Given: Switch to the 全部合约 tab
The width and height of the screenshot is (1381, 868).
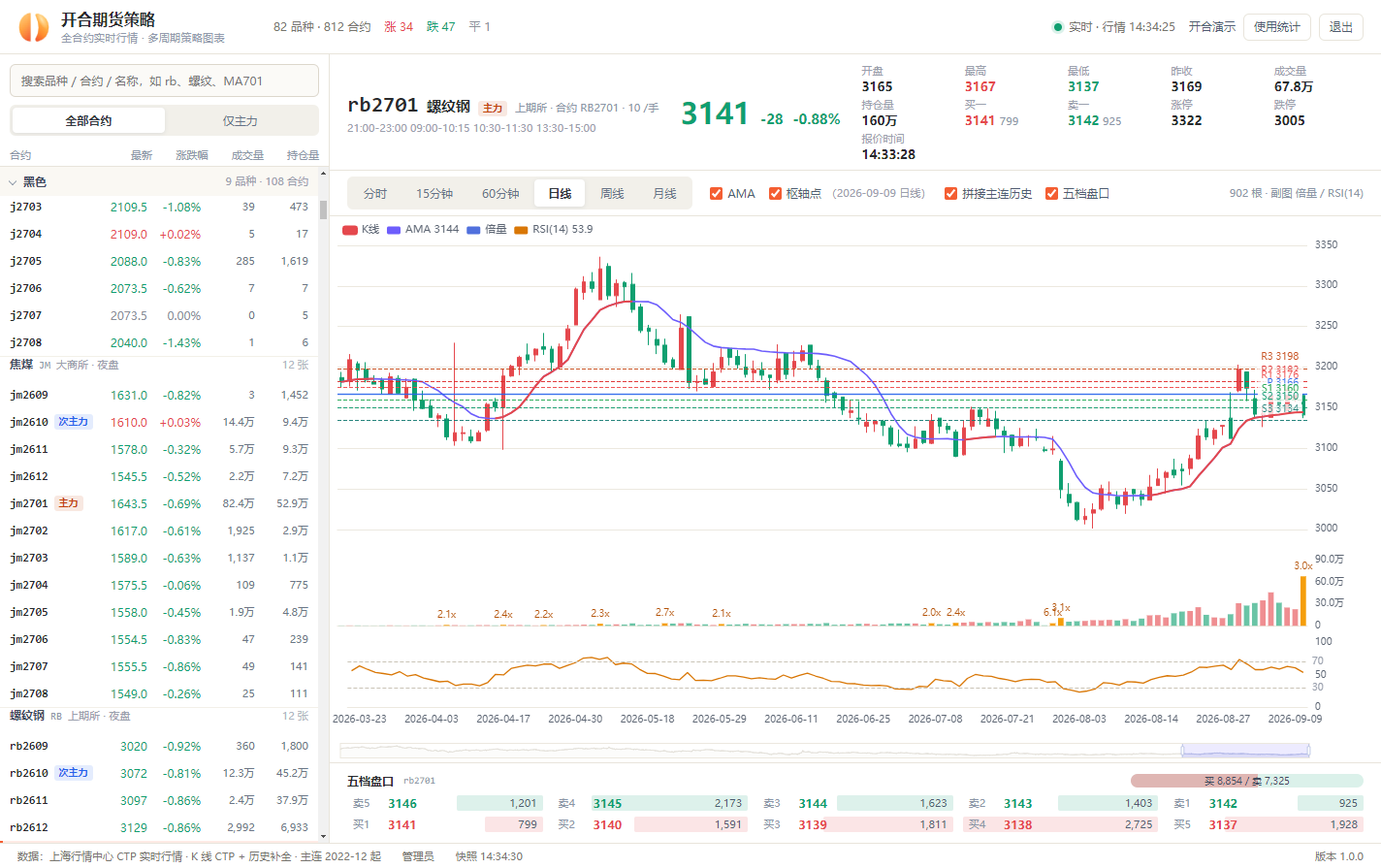Looking at the screenshot, I should (x=88, y=121).
